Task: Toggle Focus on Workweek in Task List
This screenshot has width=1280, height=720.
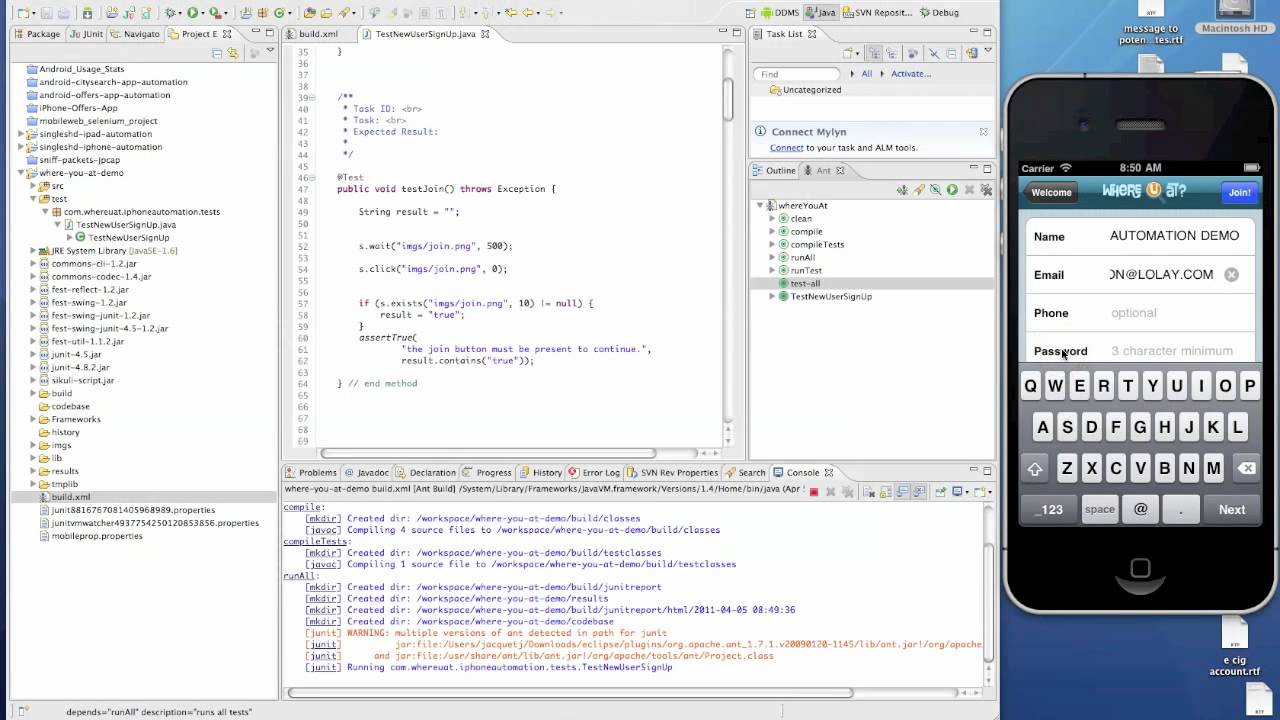Action: point(913,53)
